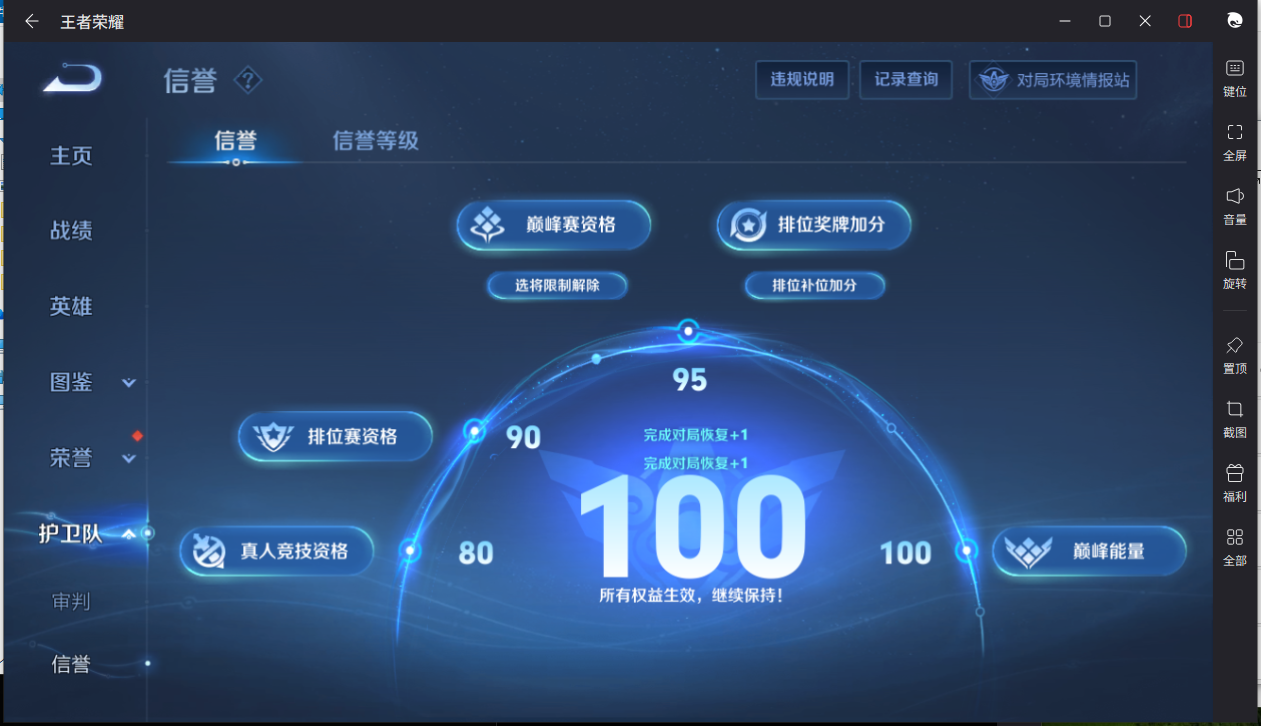
Task: Click the large 100 credit score
Action: (x=692, y=528)
